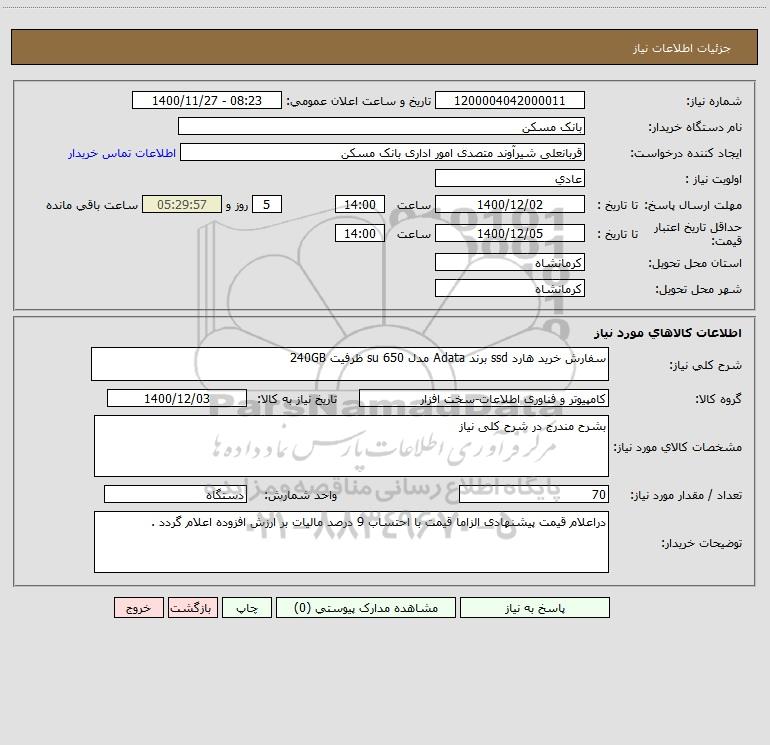Click the چاپ print button
The height and width of the screenshot is (745, 770).
point(247,607)
